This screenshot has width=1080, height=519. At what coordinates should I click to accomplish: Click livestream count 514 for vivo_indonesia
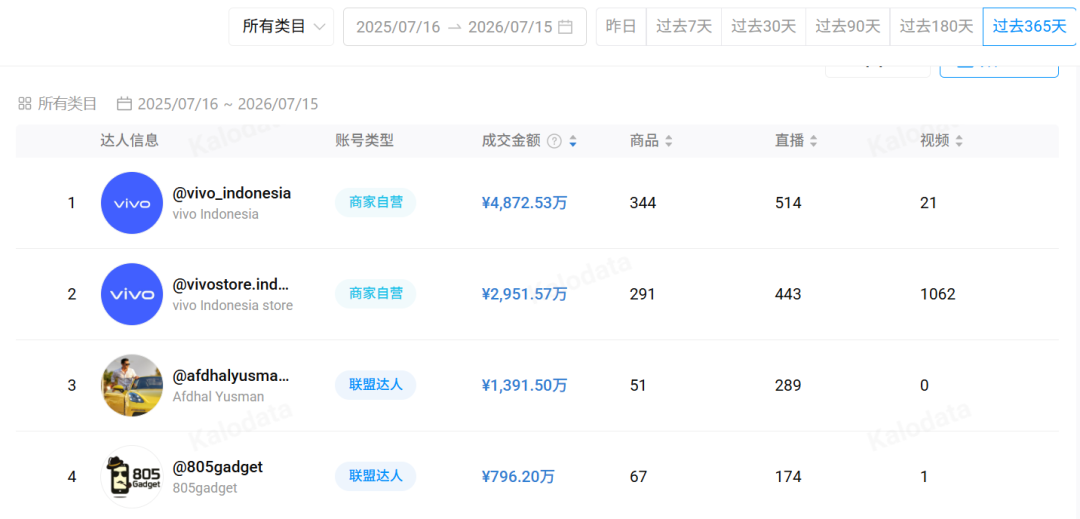coord(788,203)
